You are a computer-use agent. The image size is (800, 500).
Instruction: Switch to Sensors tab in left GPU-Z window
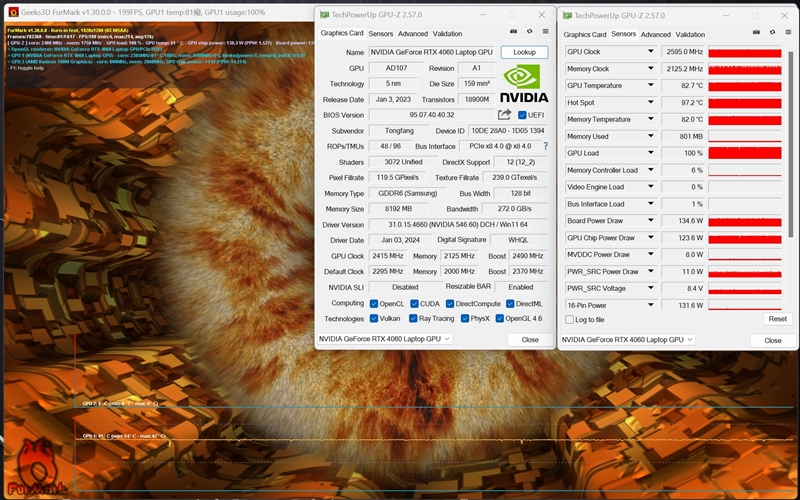click(x=381, y=34)
